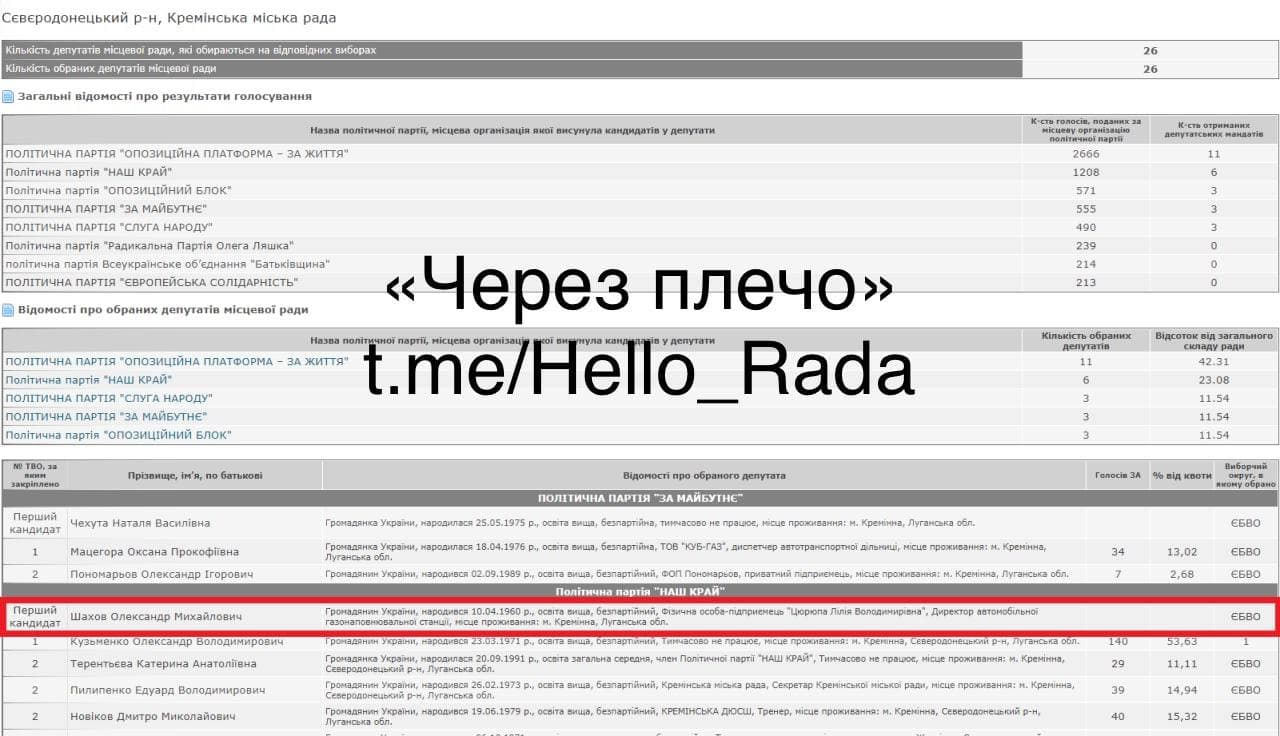Click the t.me/Hello_Rada watermark text

tap(638, 370)
